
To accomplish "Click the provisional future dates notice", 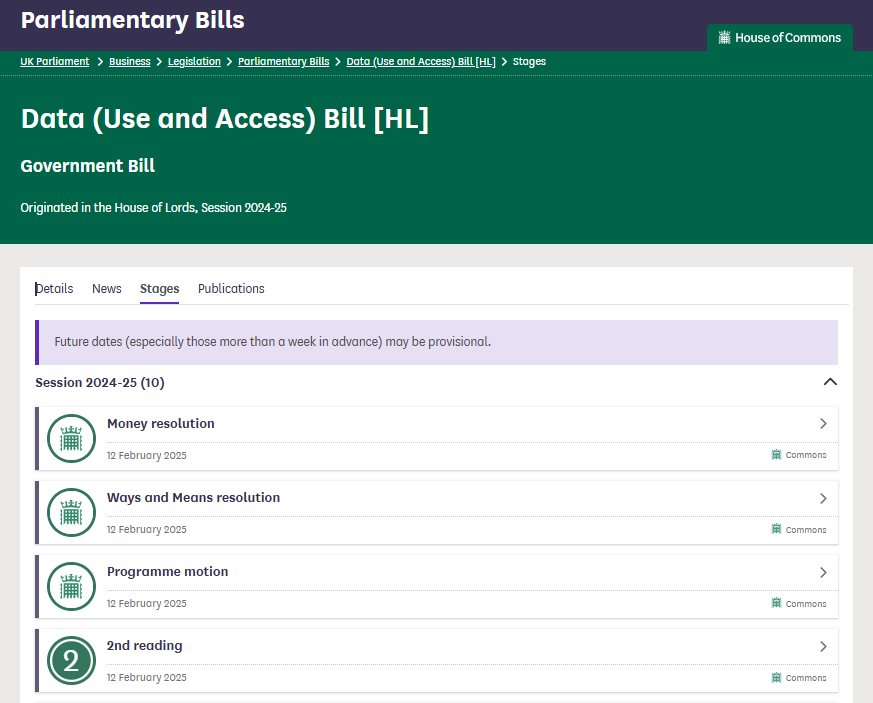I will (436, 342).
